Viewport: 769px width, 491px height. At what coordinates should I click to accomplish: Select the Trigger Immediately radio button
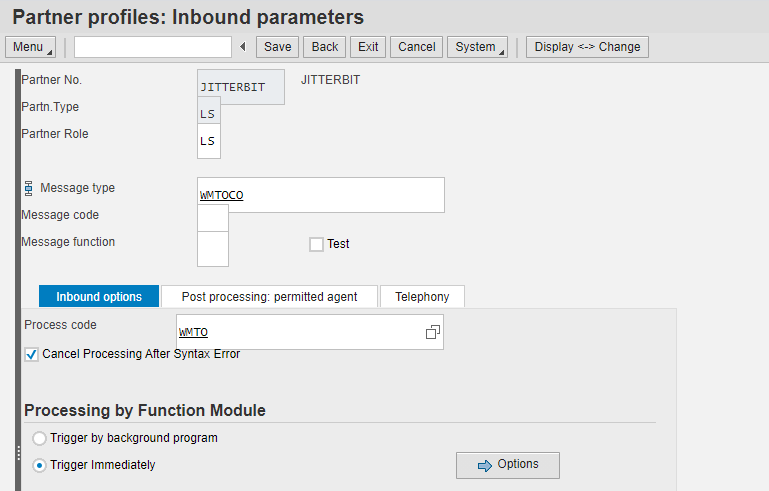coord(39,465)
